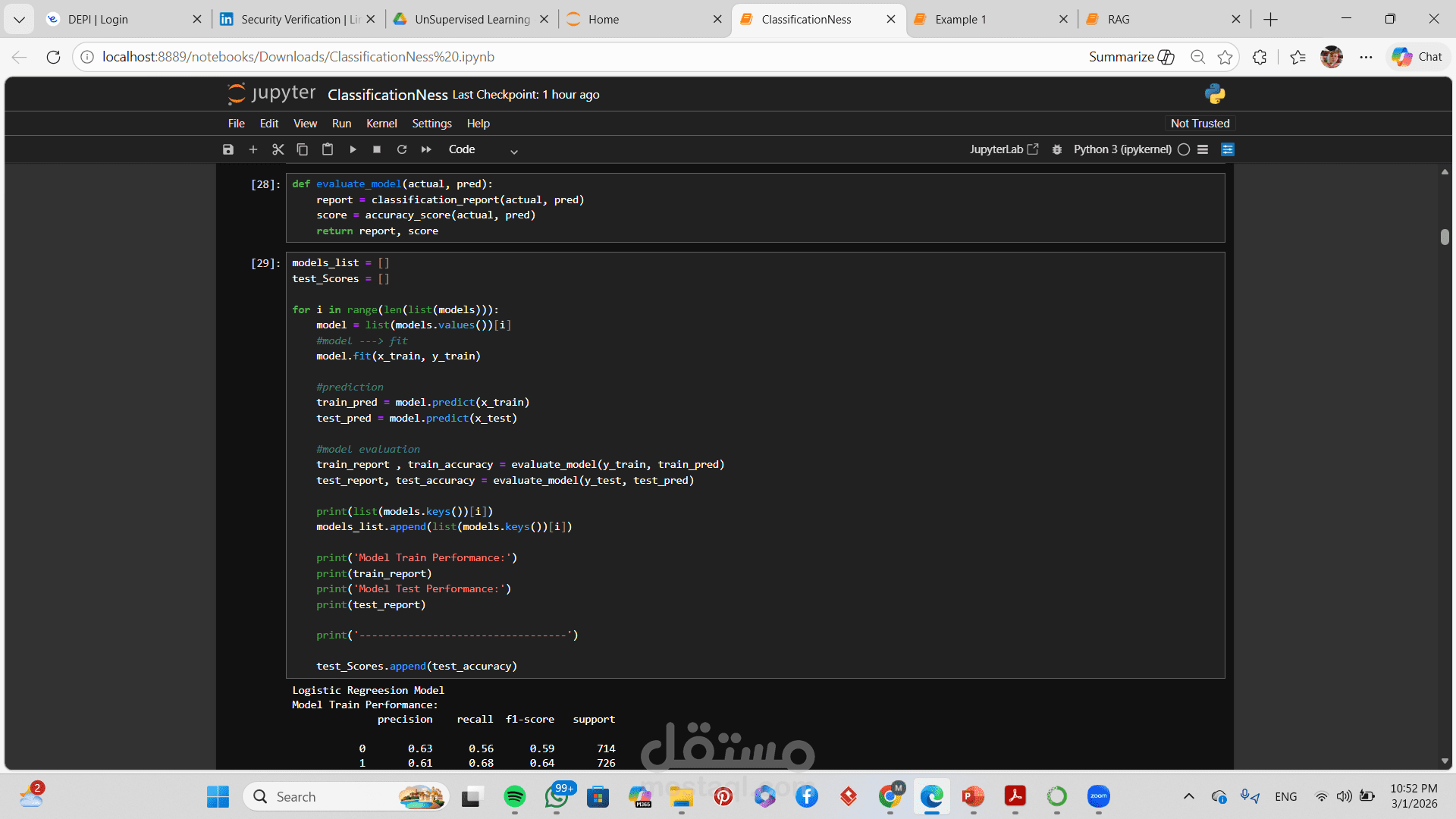Open the Python 3 (ipykernel) kernel selector
Screen dimensions: 1456x819
click(x=1122, y=149)
